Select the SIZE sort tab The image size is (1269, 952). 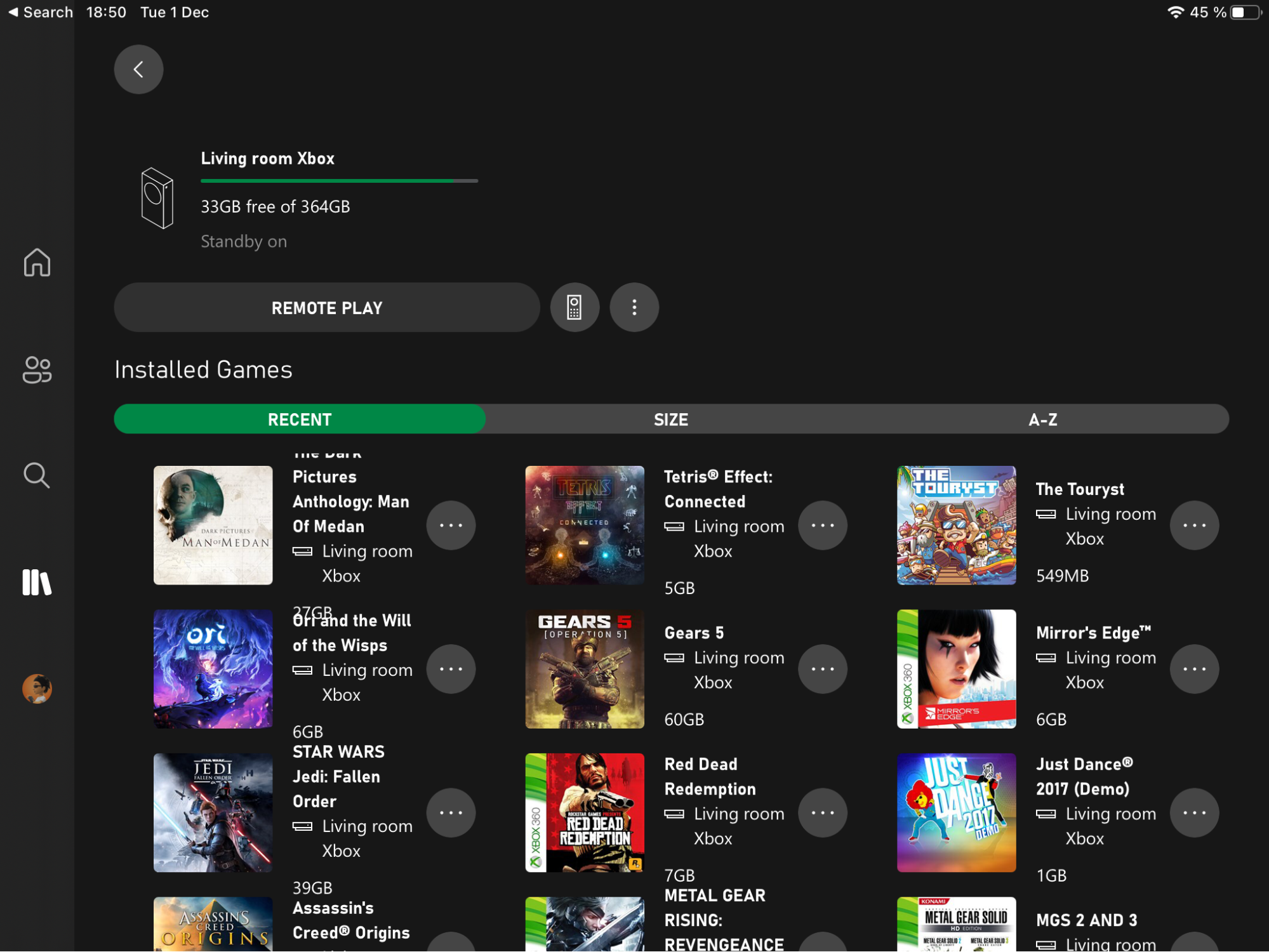point(671,420)
